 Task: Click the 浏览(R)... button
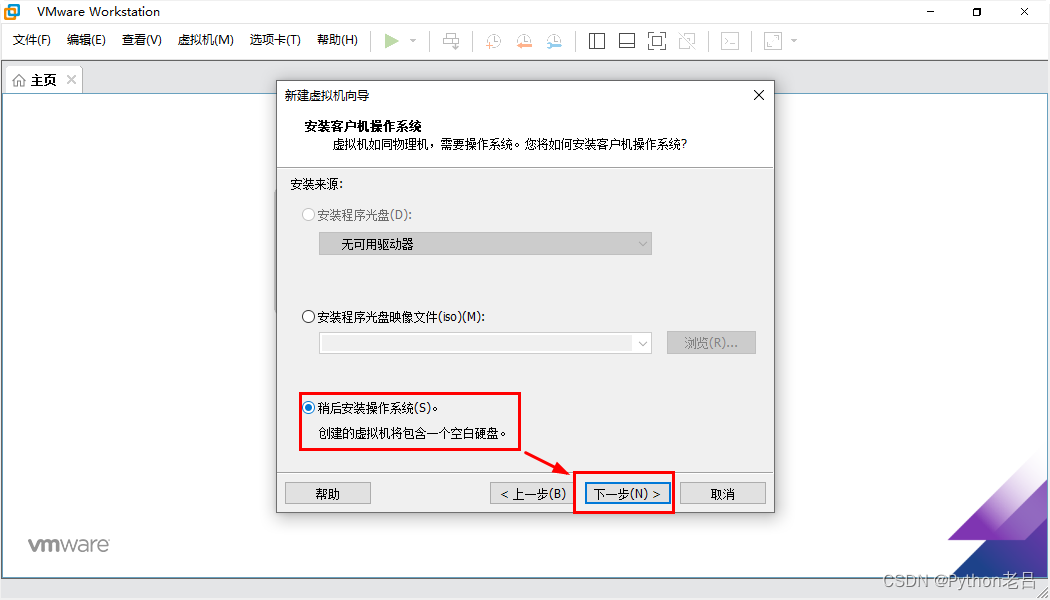coord(711,343)
